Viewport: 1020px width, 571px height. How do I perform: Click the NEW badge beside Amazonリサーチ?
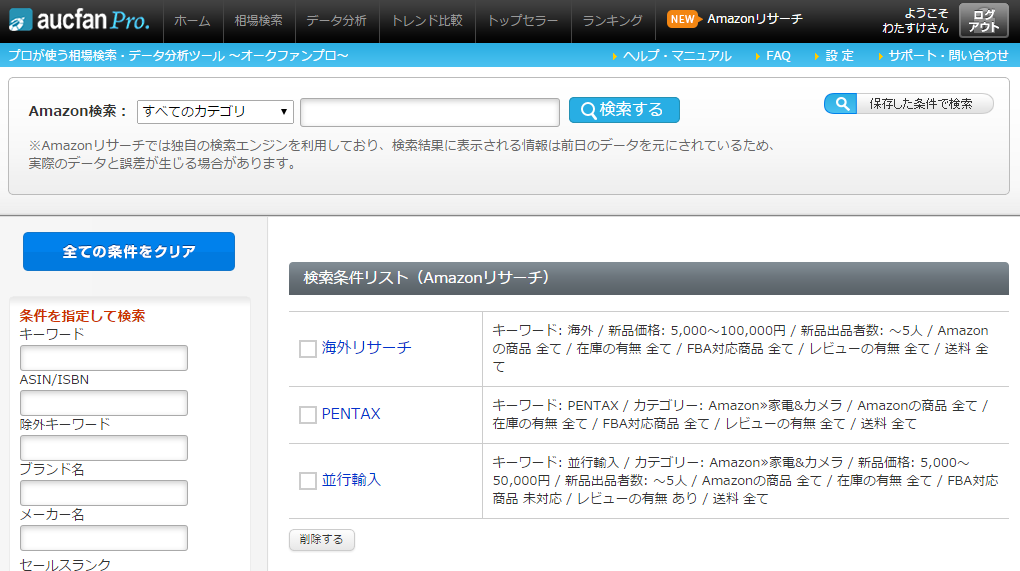click(683, 19)
